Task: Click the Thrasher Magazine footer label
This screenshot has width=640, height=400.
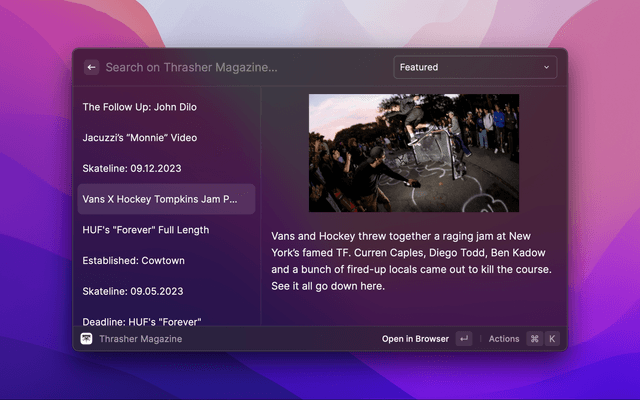Action: tap(140, 339)
